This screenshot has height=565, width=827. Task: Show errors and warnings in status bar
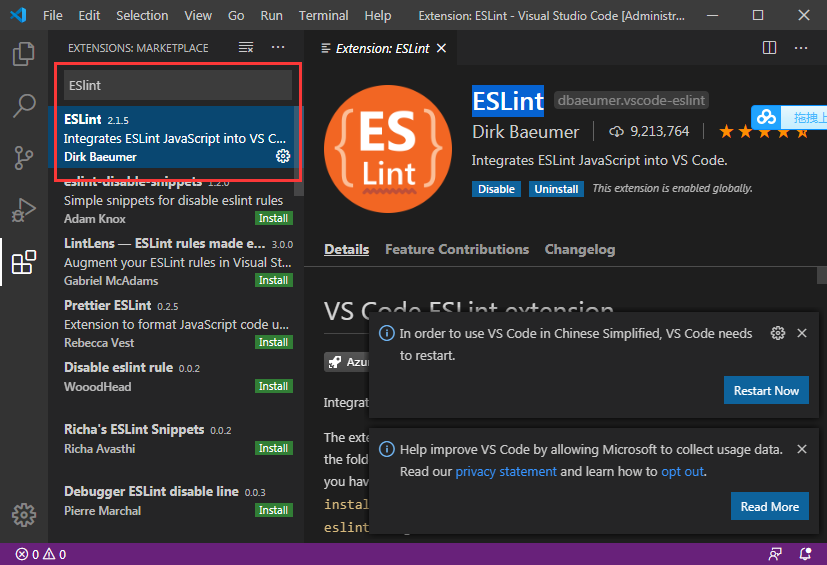pos(41,554)
